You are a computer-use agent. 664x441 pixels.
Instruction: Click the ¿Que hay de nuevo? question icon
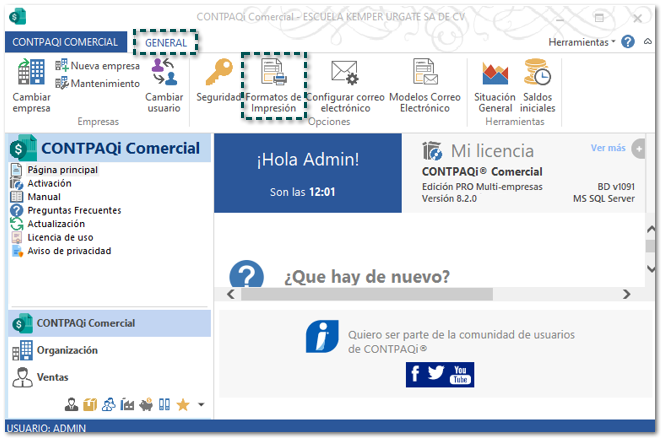pyautogui.click(x=246, y=274)
